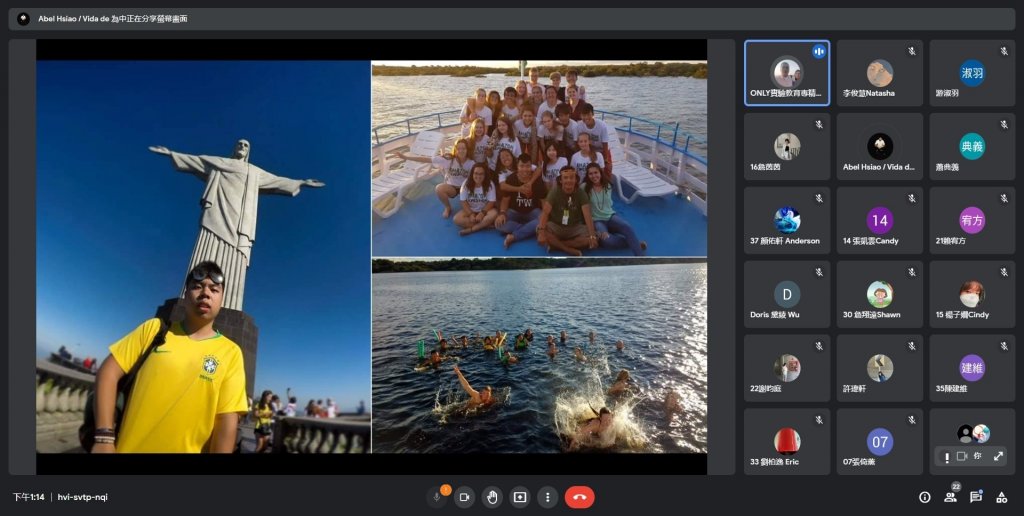
Task: Click muted mic icon on 30 Shawn tile
Action: pos(912,272)
